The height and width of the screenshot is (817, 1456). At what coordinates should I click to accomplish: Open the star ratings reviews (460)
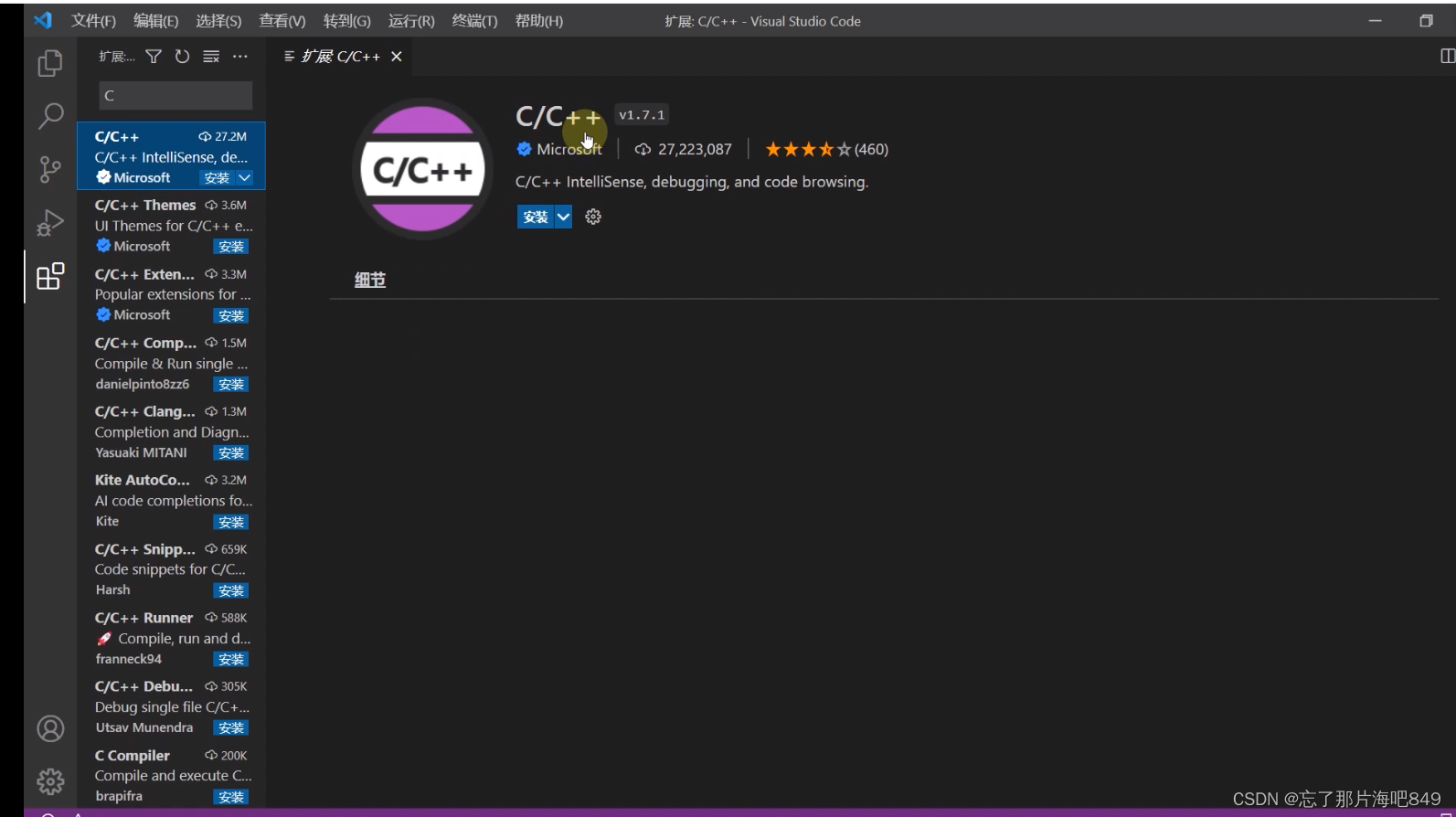click(826, 149)
